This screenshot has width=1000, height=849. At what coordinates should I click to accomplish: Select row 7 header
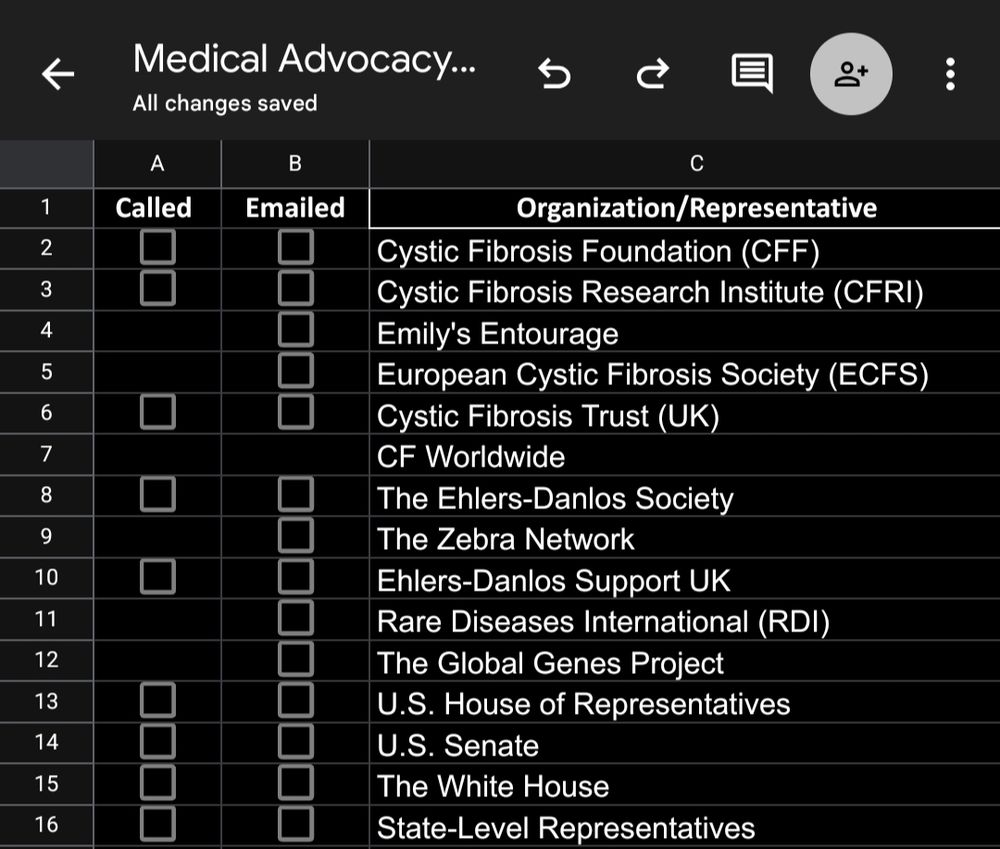46,454
